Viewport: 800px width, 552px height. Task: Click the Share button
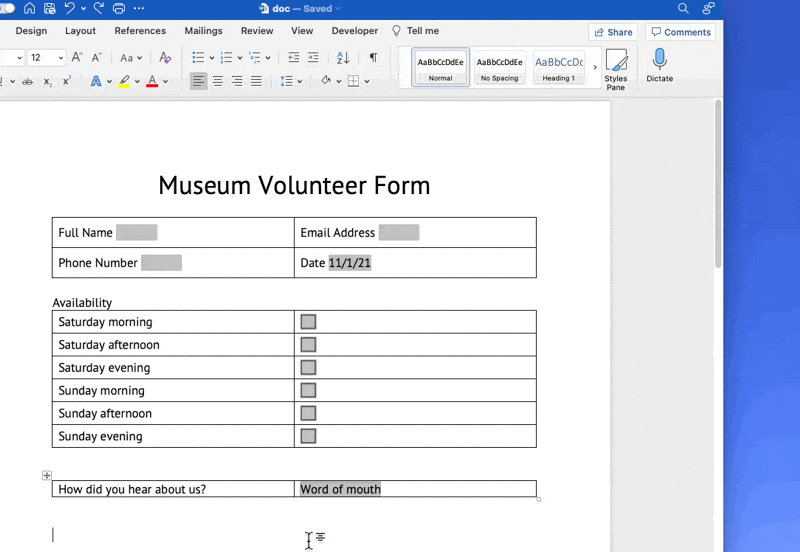[612, 32]
